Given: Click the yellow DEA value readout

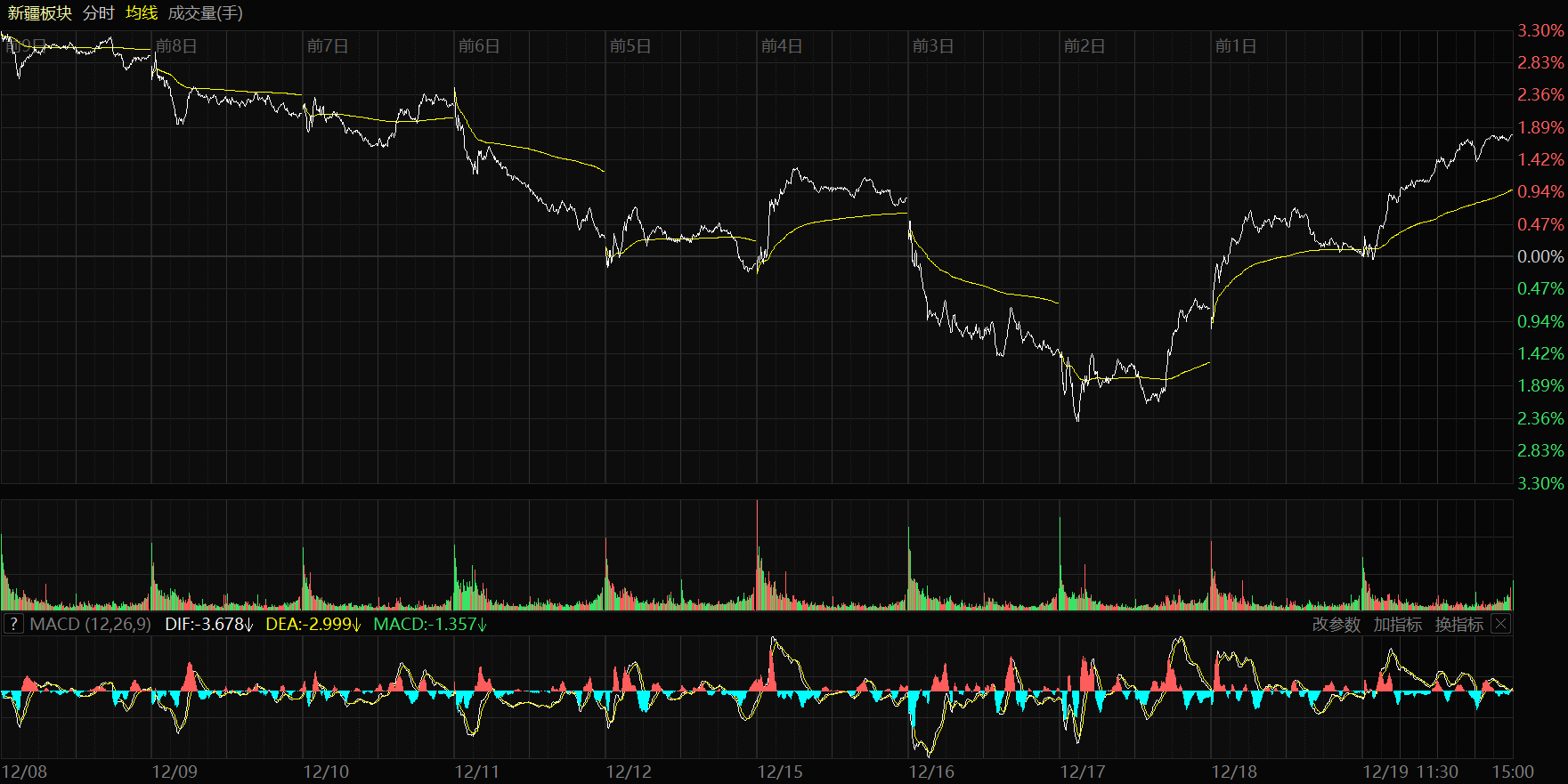Looking at the screenshot, I should click(x=313, y=625).
